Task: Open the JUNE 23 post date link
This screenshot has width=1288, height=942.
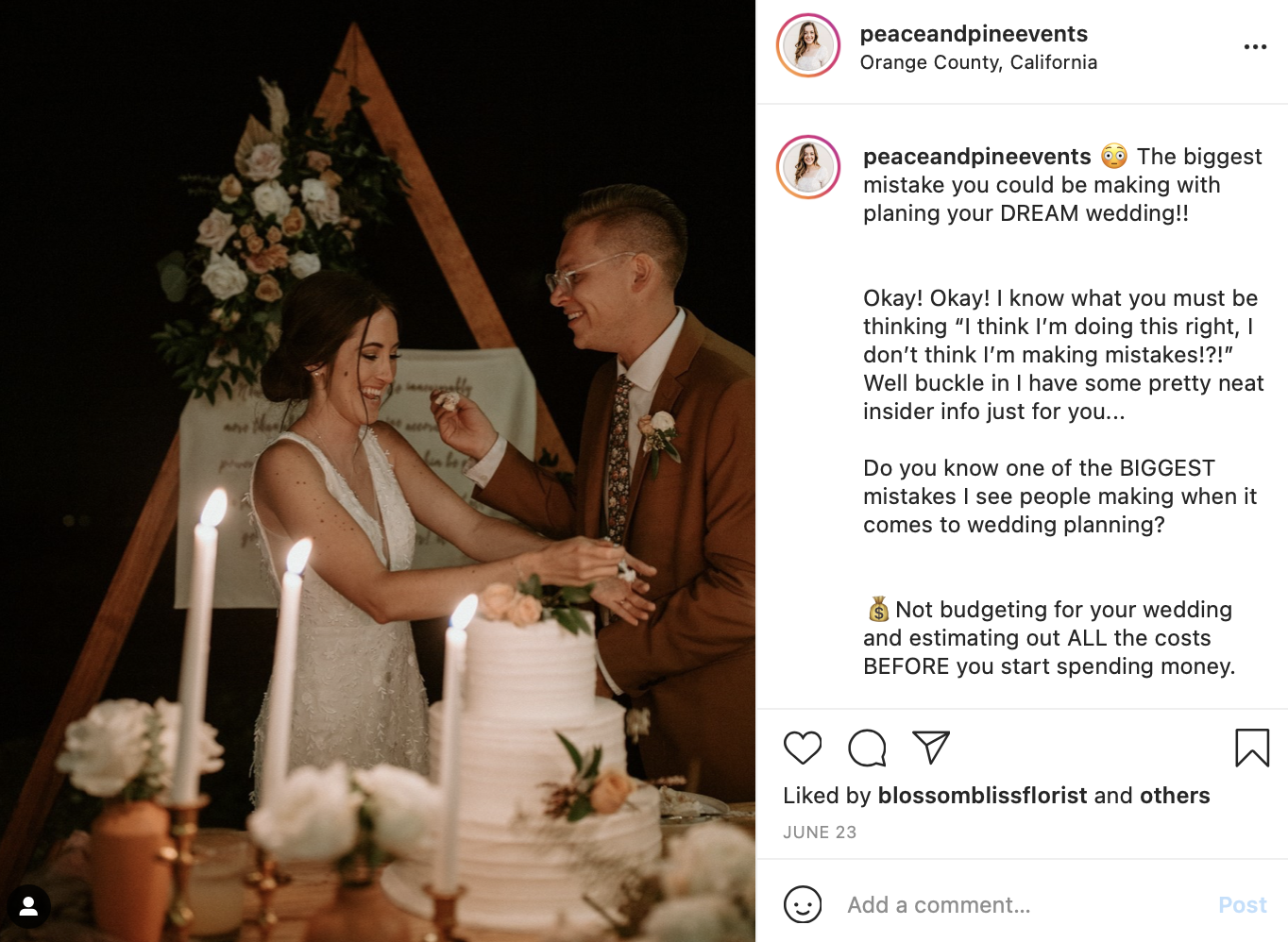Action: (x=820, y=833)
